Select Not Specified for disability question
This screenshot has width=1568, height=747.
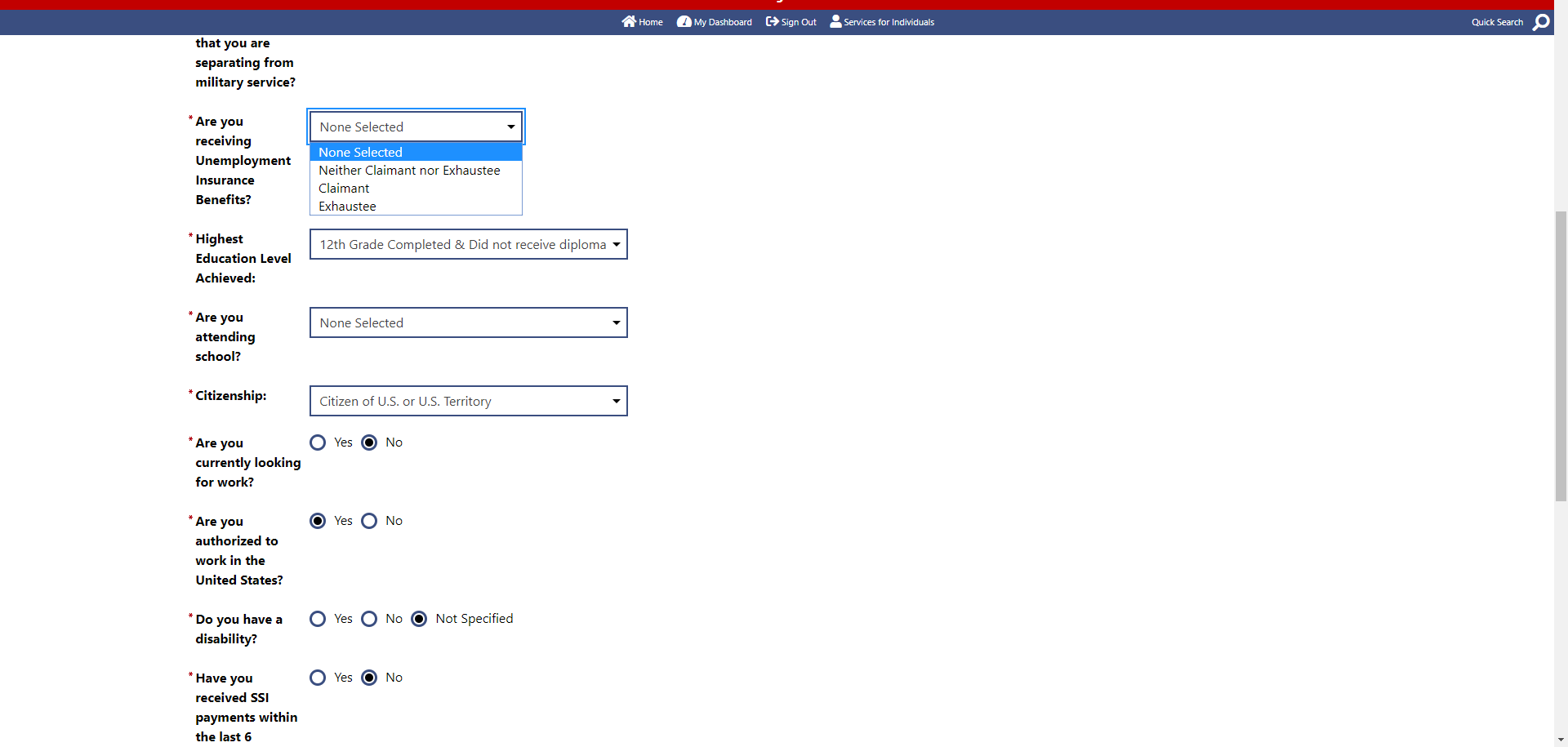pos(419,619)
